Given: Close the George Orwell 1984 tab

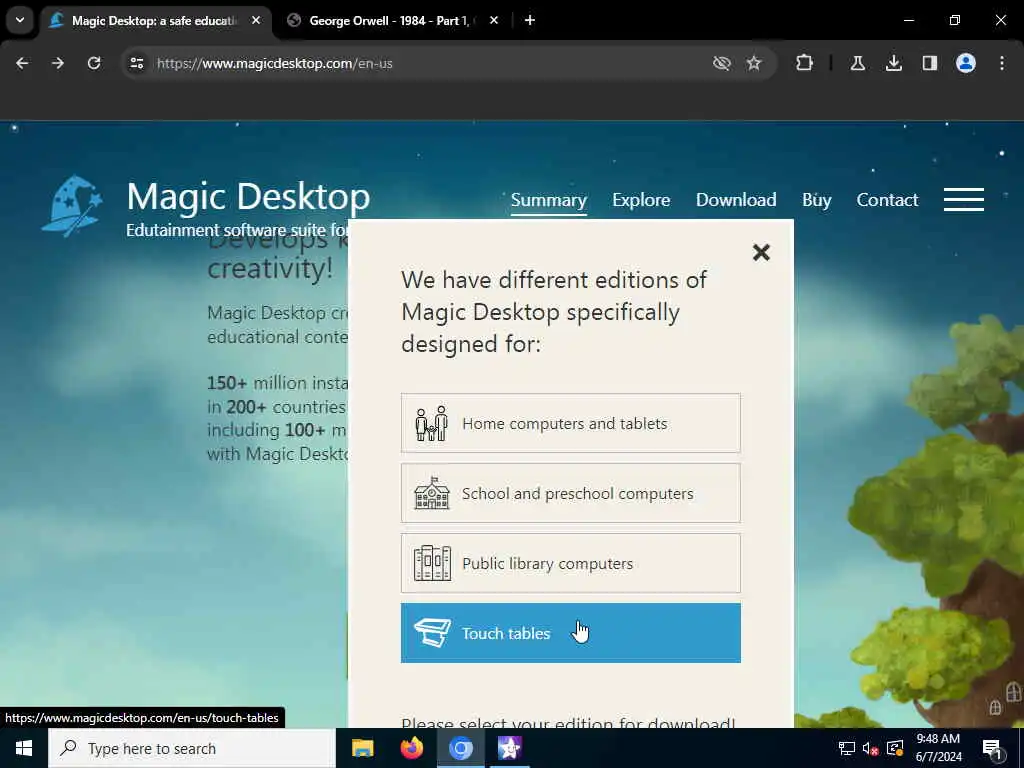Looking at the screenshot, I should tap(494, 20).
